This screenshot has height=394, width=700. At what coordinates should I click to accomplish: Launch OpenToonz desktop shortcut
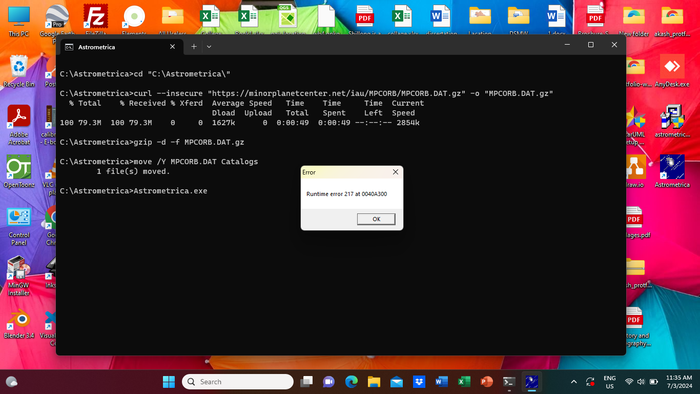tap(19, 172)
